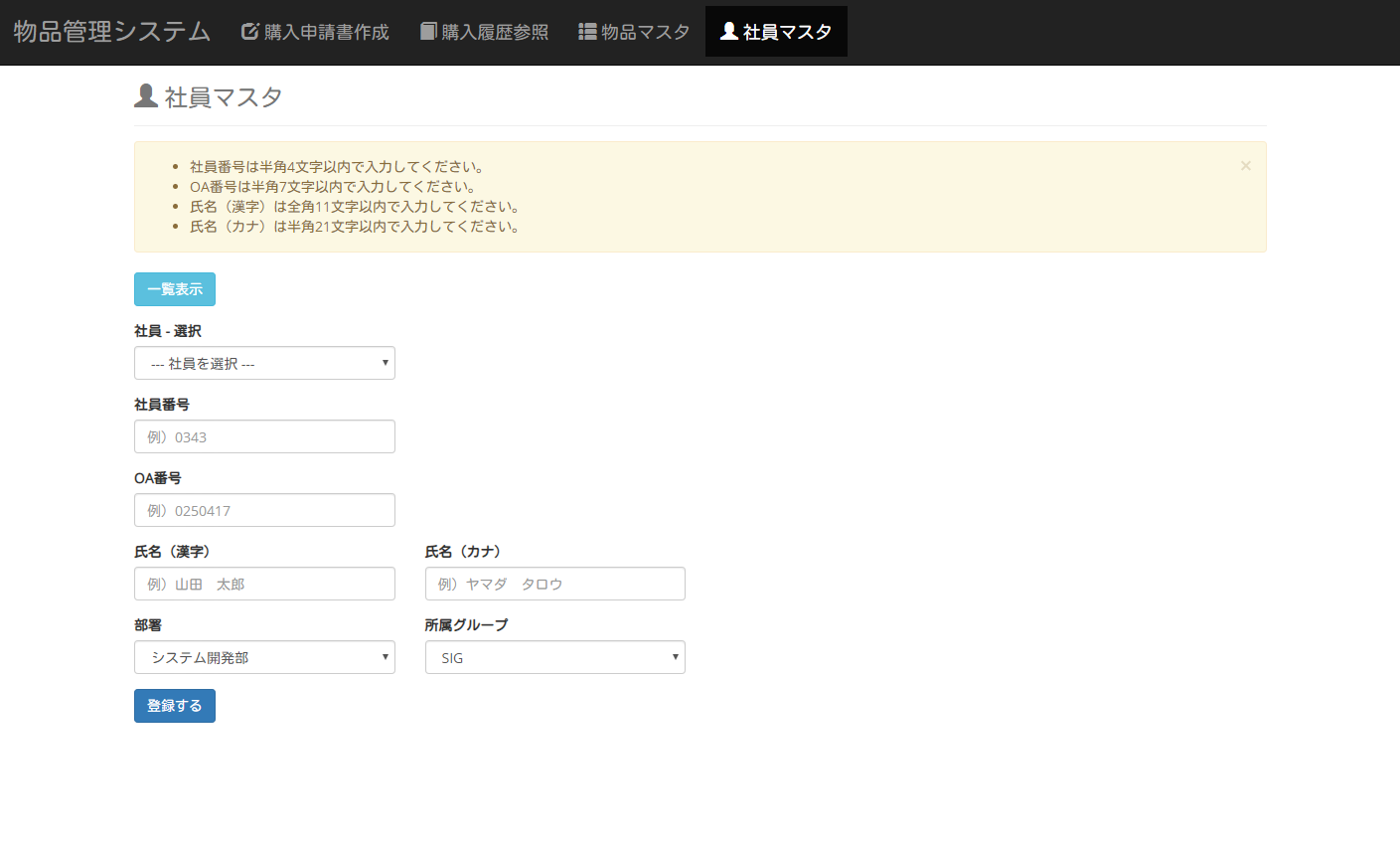Select the 氏名（漢字） input field
This screenshot has width=1400, height=851.
tap(264, 585)
